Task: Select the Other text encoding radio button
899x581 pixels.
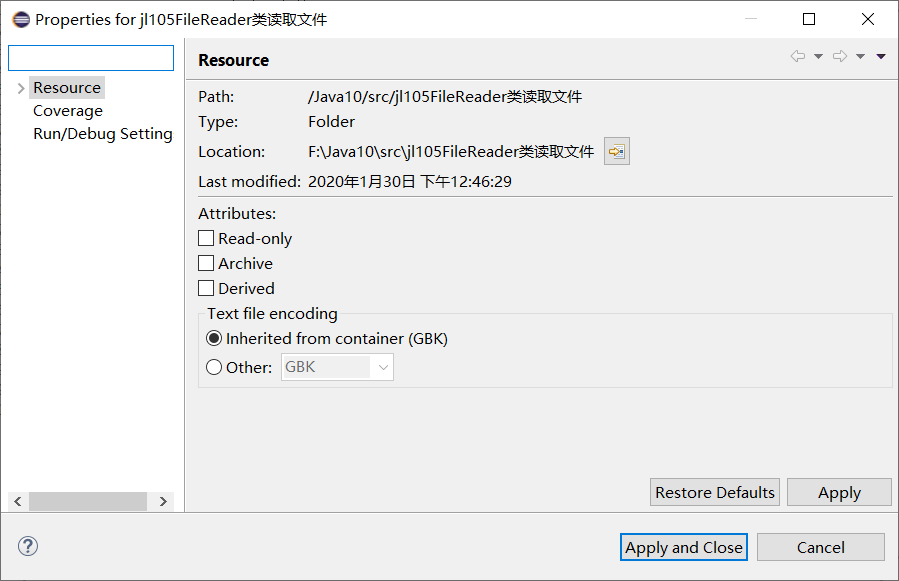Action: [213, 367]
